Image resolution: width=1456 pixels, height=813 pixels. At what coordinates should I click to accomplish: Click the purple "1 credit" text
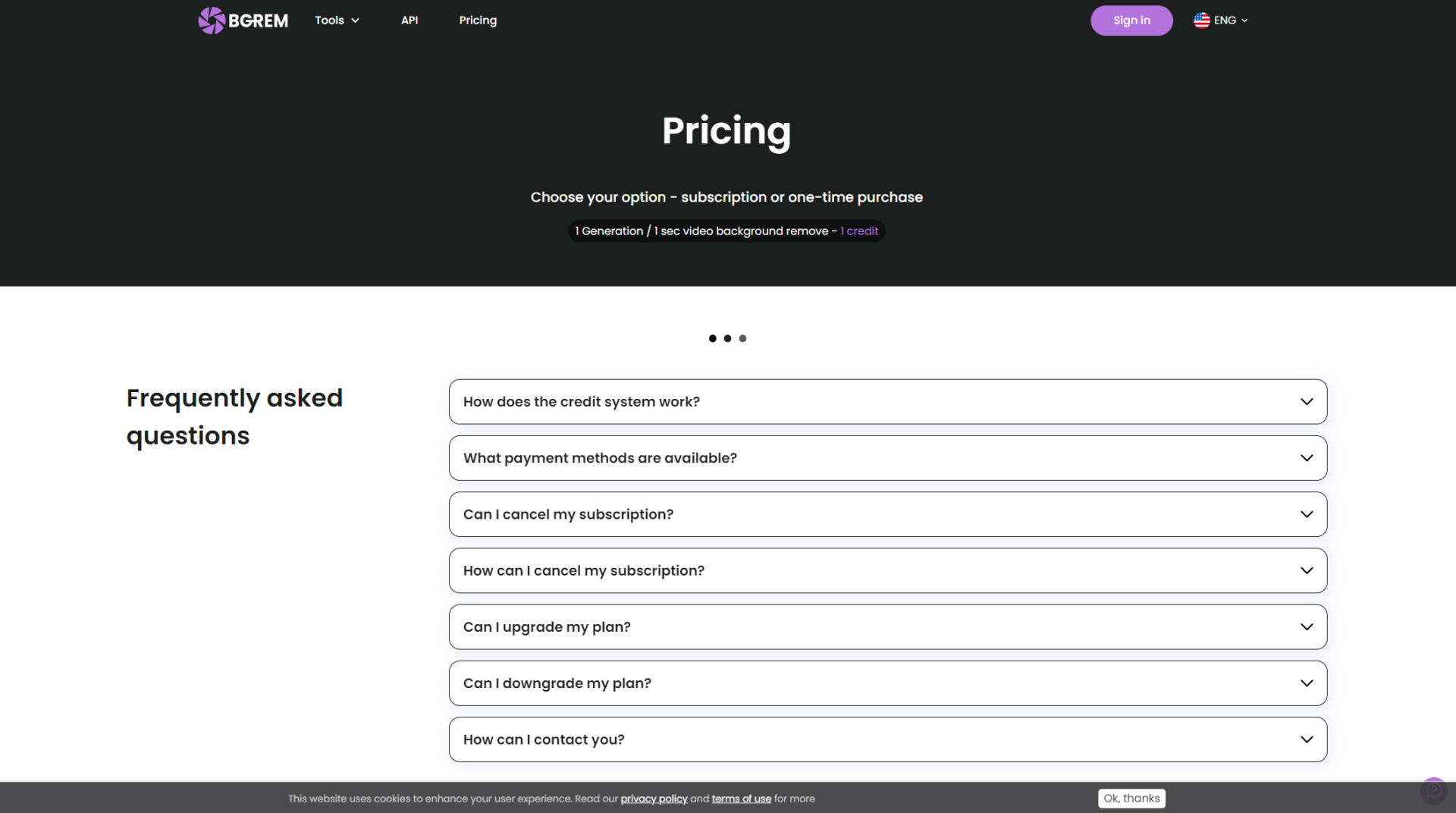pos(859,231)
